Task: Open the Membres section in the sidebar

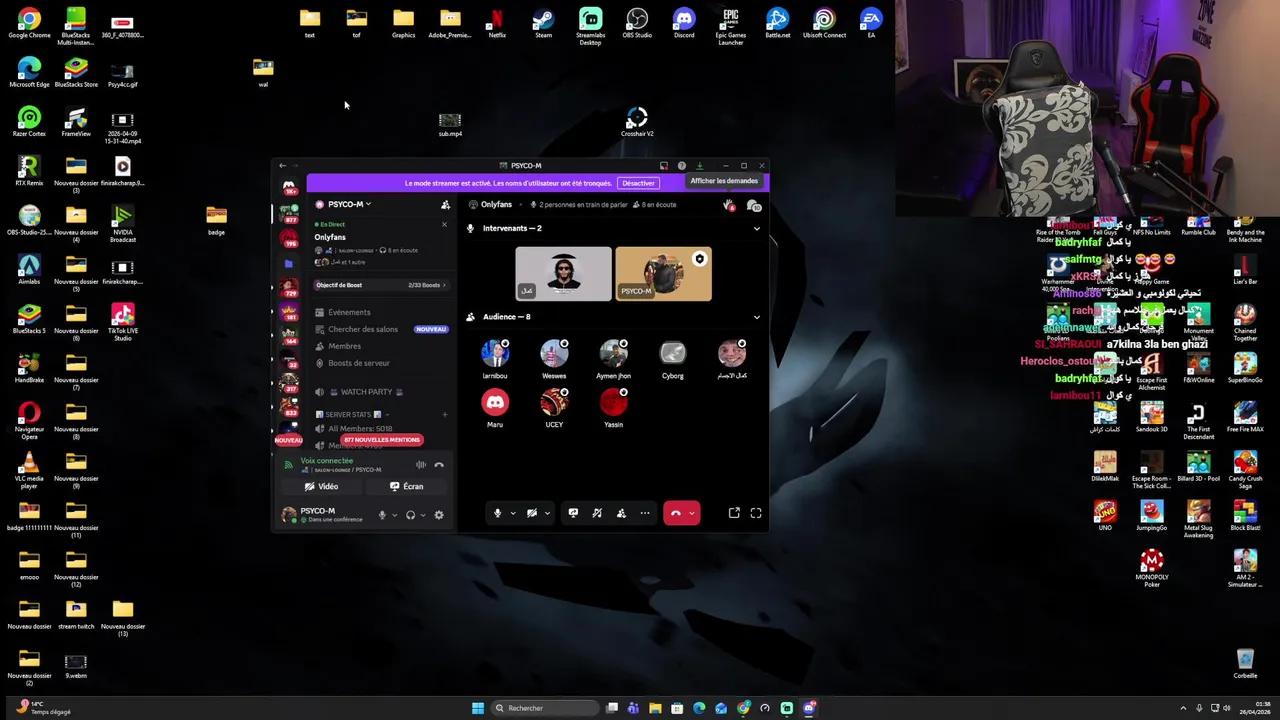Action: coord(344,345)
